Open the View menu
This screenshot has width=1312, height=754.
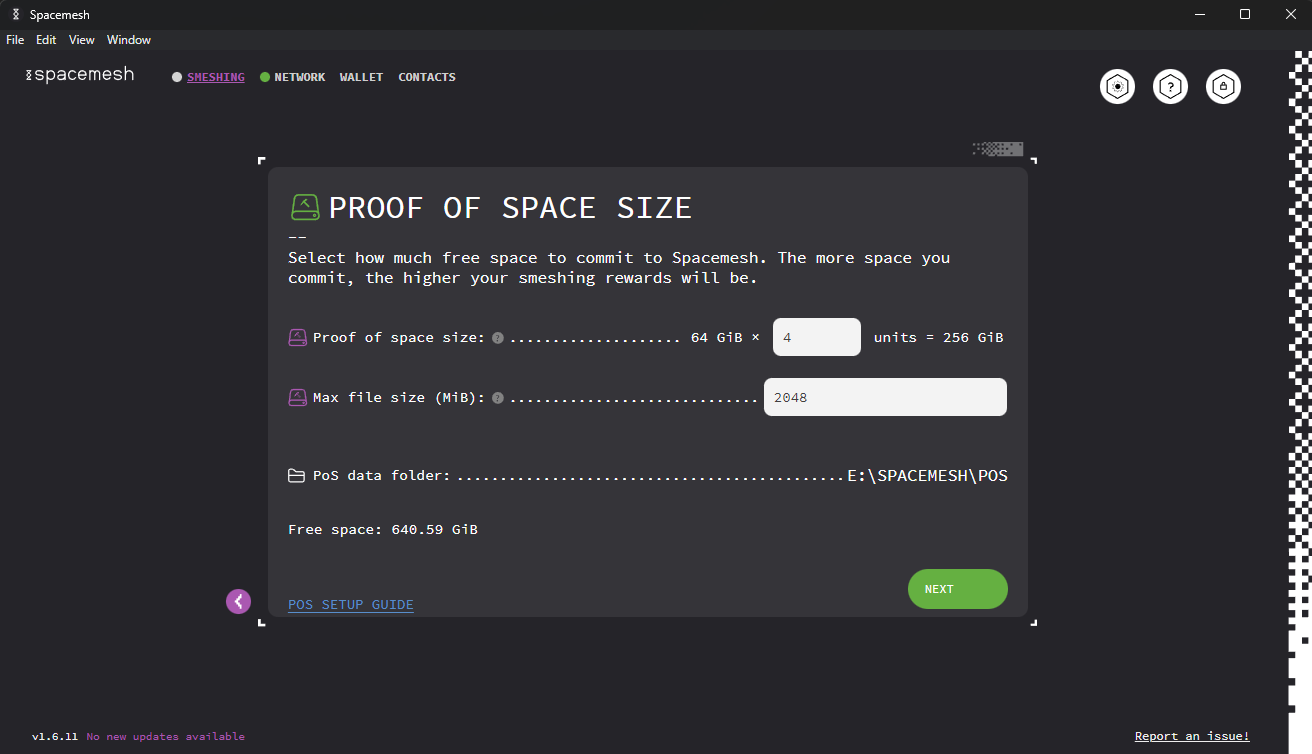click(82, 40)
